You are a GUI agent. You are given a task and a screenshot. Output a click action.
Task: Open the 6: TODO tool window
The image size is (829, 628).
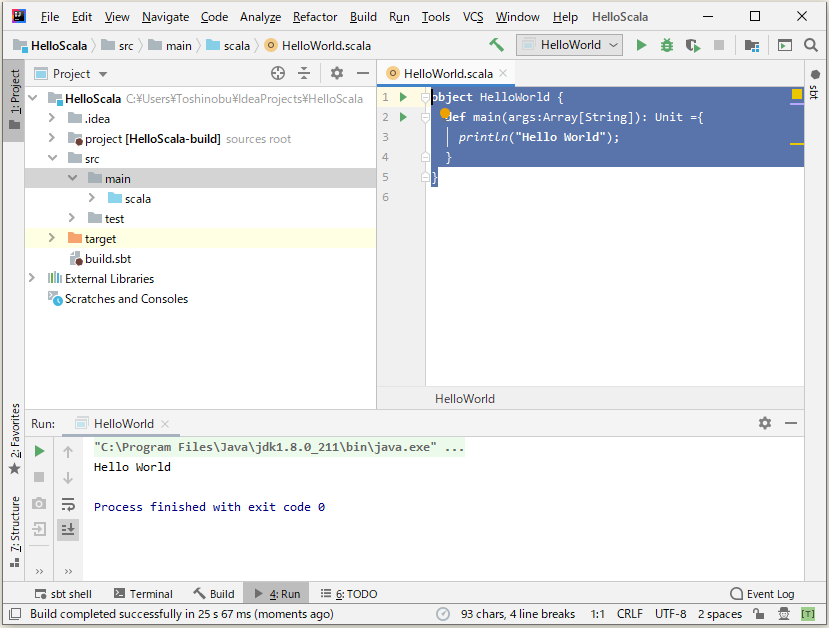[x=349, y=594]
